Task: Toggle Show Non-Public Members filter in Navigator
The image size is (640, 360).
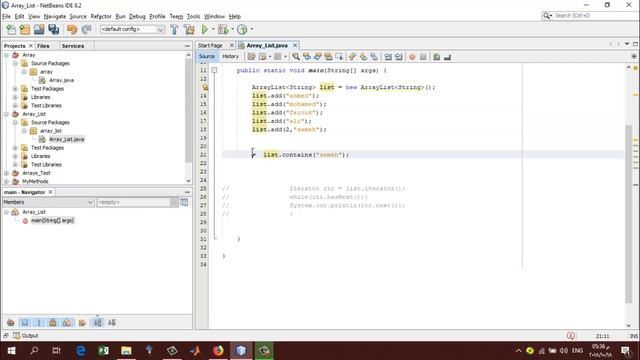Action: click(53, 322)
